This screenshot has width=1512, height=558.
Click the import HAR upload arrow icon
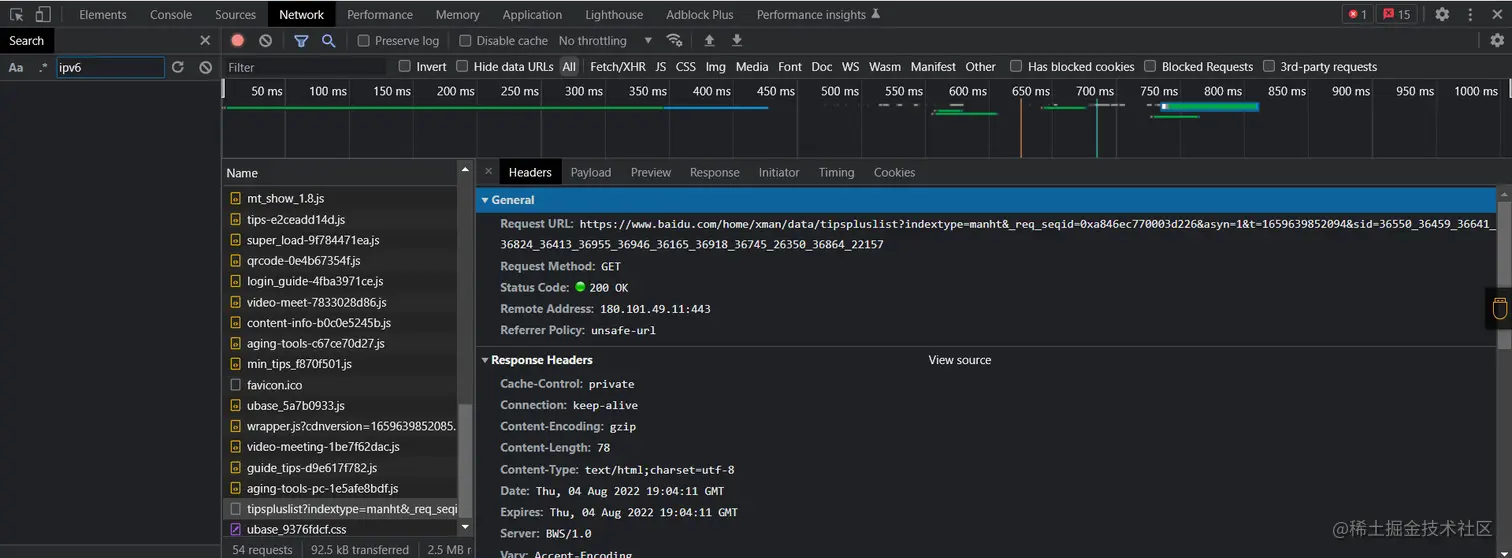point(710,41)
